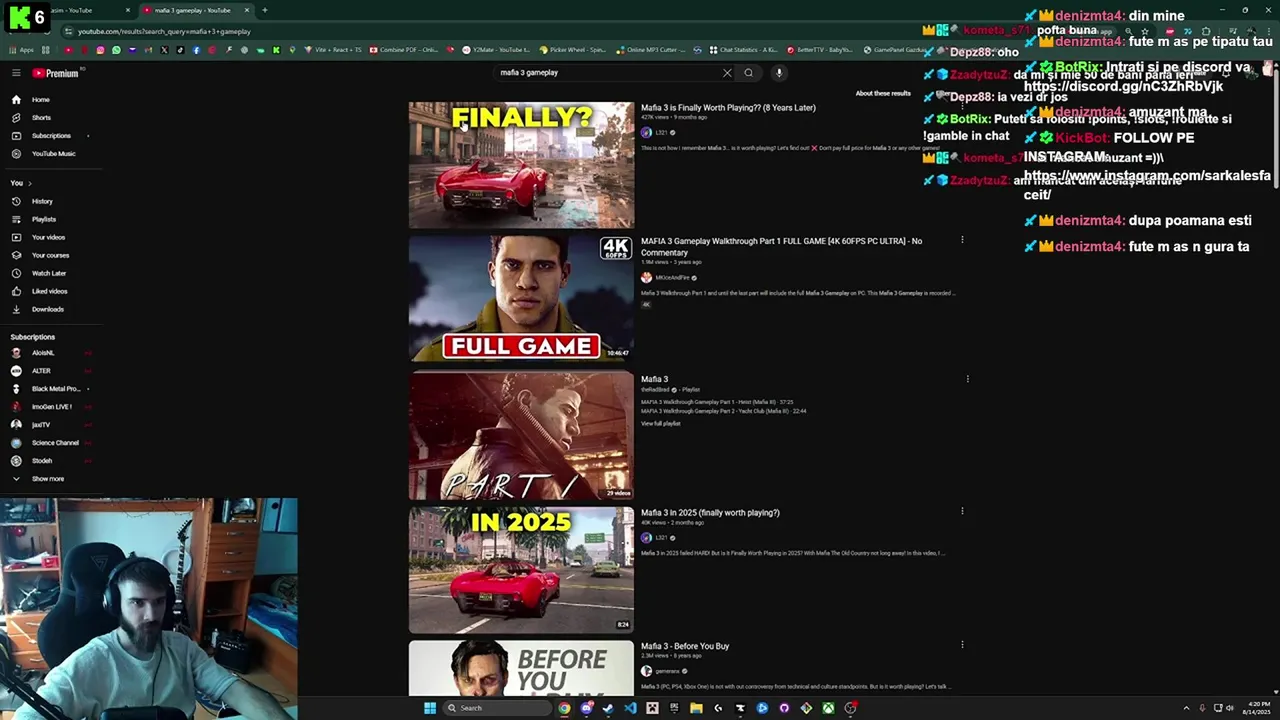Open Downloads in the sidebar
This screenshot has width=1280, height=720.
click(x=47, y=309)
